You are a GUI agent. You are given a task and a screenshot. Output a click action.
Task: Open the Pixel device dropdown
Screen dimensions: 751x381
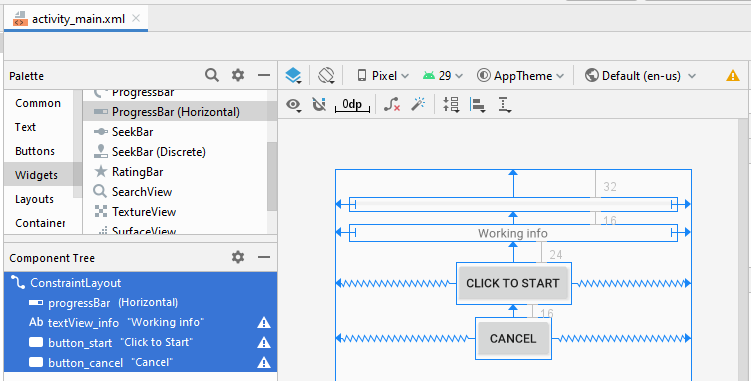383,76
